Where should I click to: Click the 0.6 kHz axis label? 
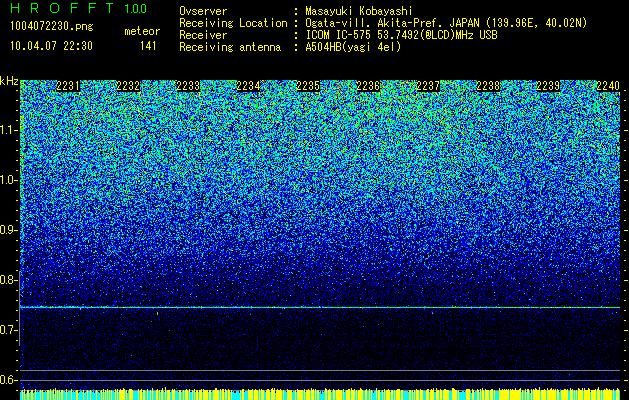tap(9, 380)
